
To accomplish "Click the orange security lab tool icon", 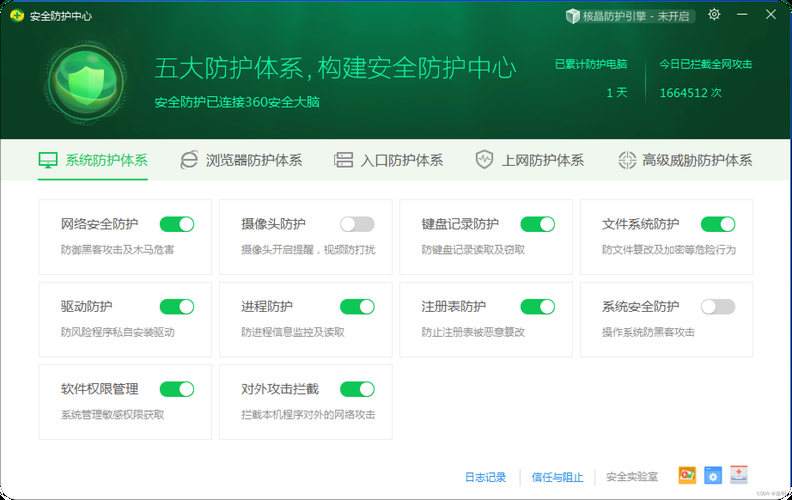I will tap(687, 475).
